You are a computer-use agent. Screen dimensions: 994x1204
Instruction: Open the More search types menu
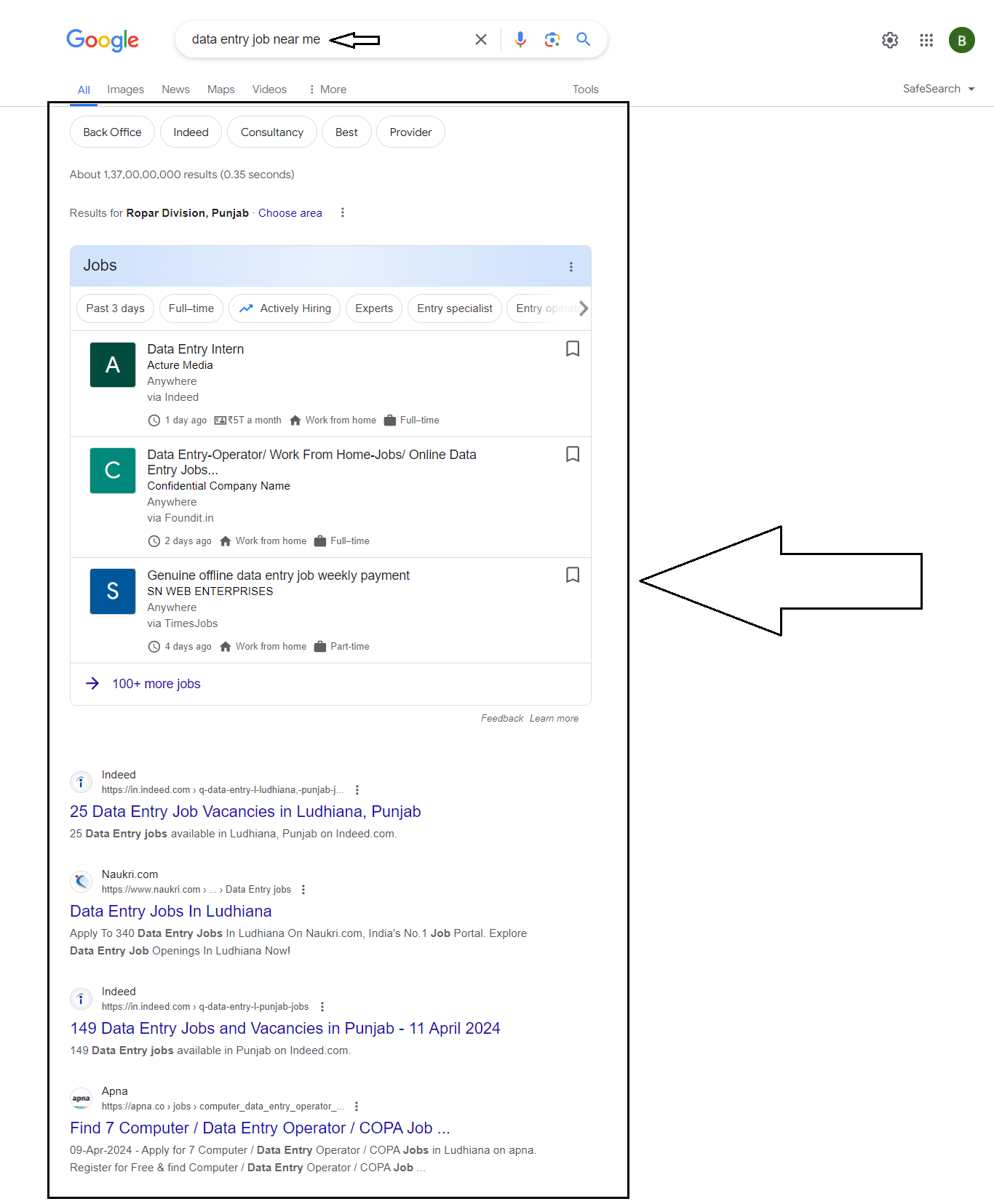327,89
